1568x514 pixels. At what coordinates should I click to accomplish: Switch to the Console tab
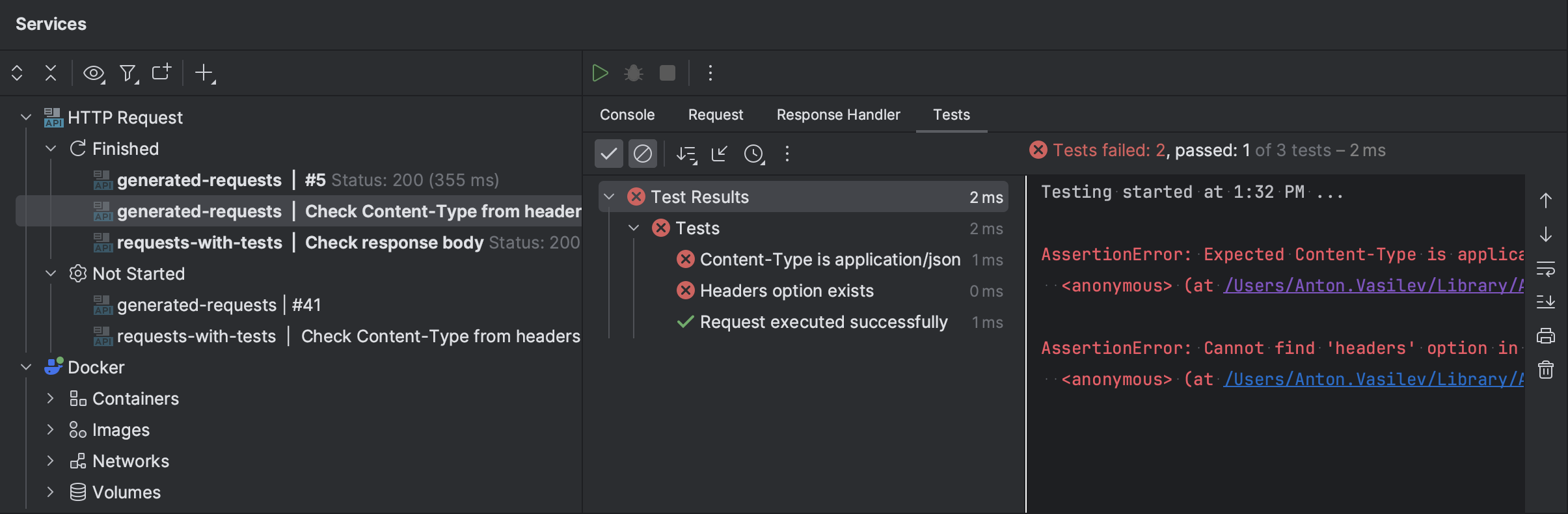pos(627,115)
